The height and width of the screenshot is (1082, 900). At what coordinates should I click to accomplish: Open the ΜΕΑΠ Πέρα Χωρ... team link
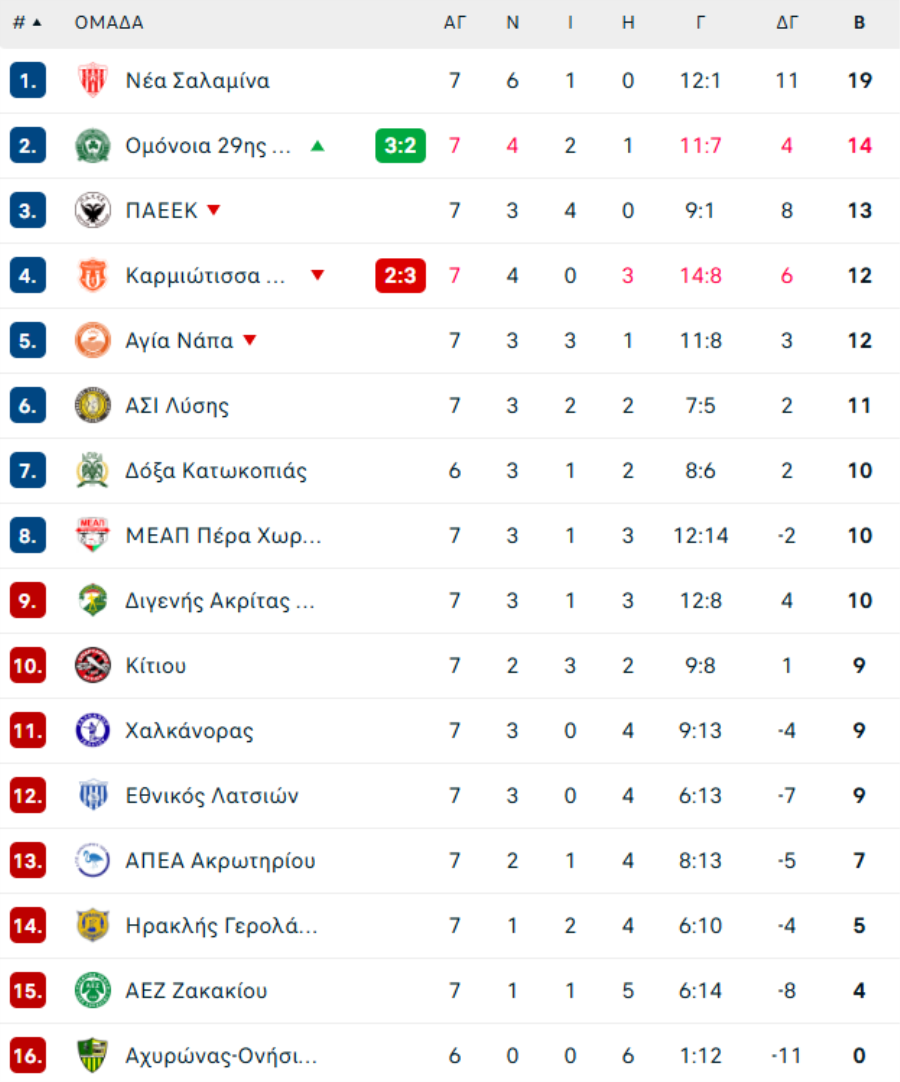click(223, 536)
